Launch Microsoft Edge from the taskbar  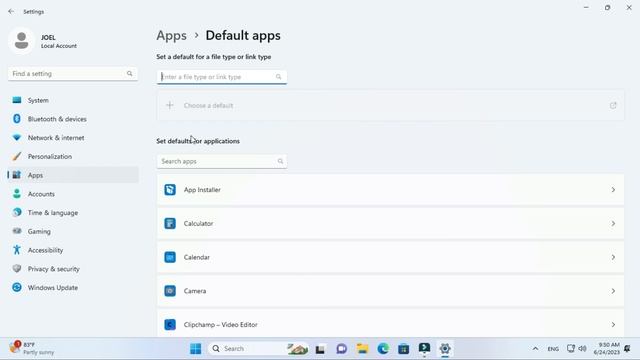click(383, 349)
